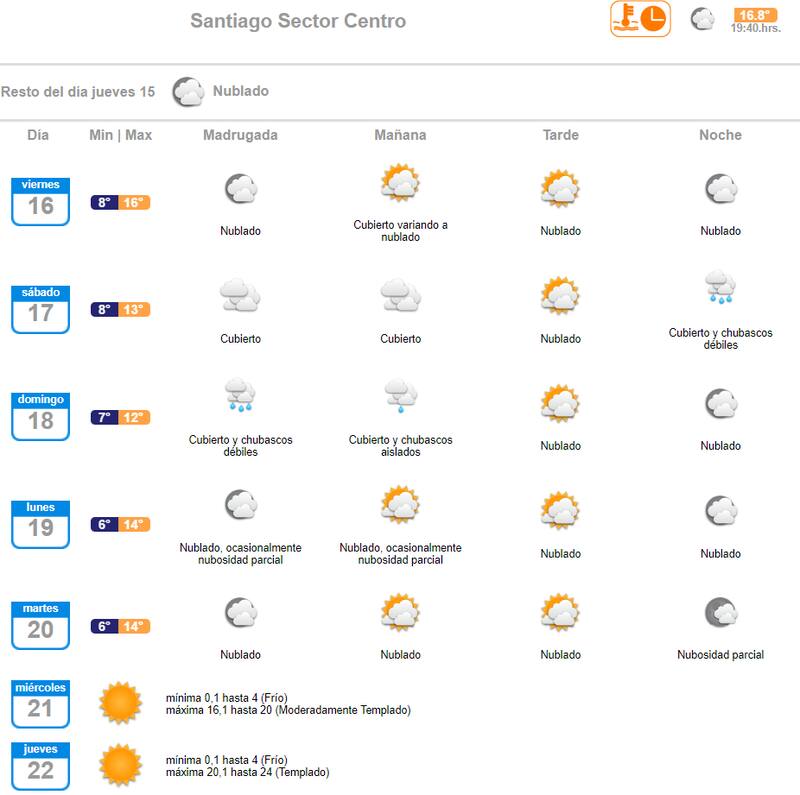Click Saturday night's rain showers icon
The image size is (800, 795).
[720, 288]
